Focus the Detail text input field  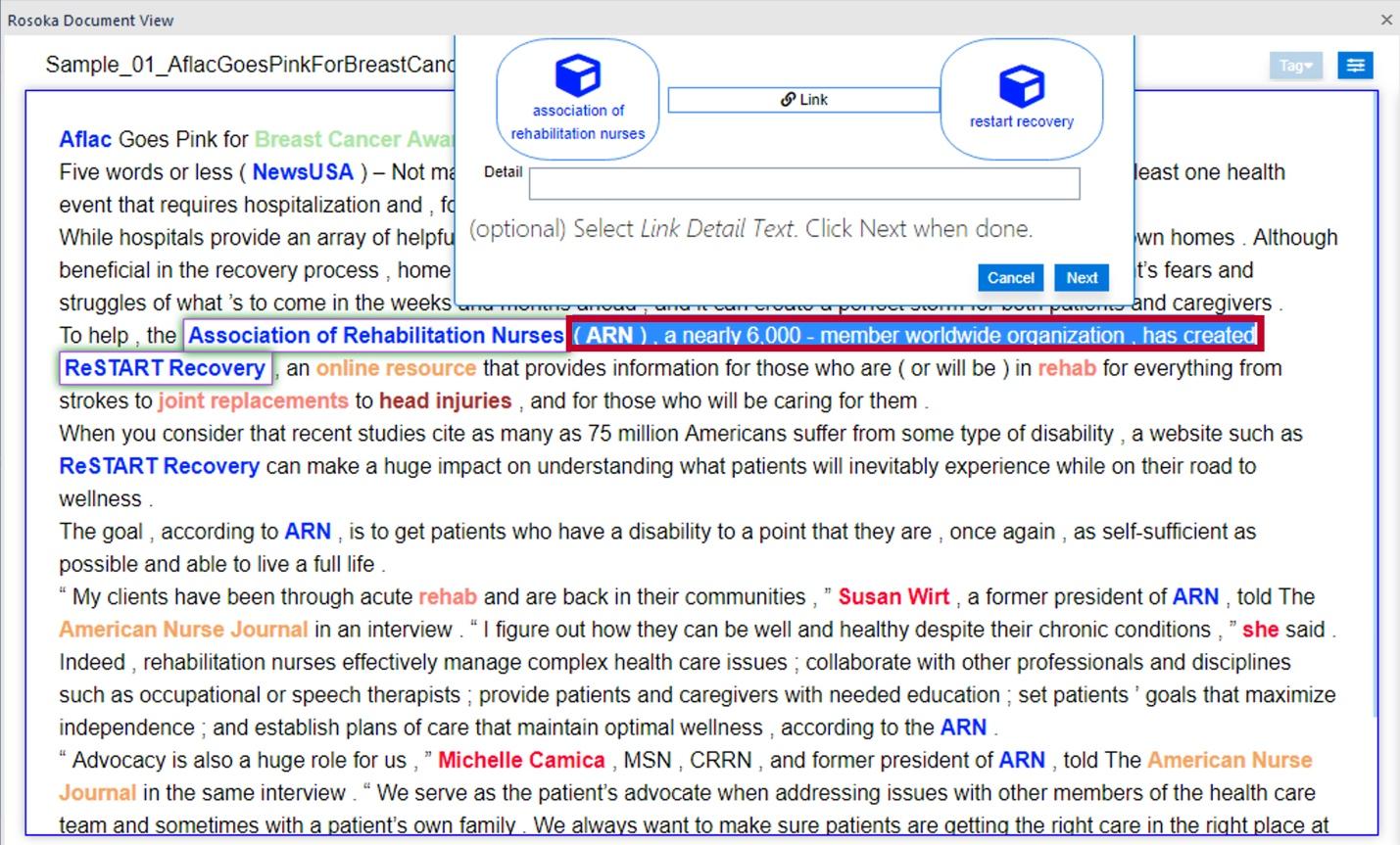coord(804,184)
